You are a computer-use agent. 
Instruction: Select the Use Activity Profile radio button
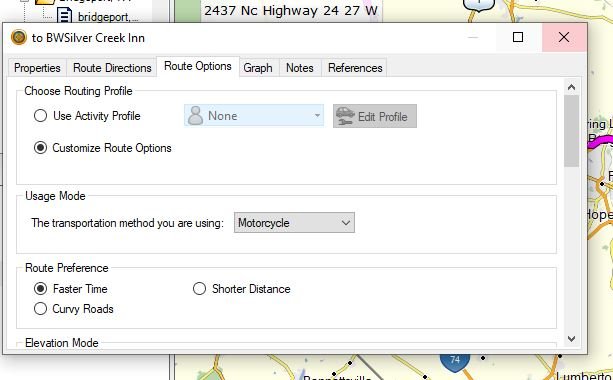coord(40,116)
